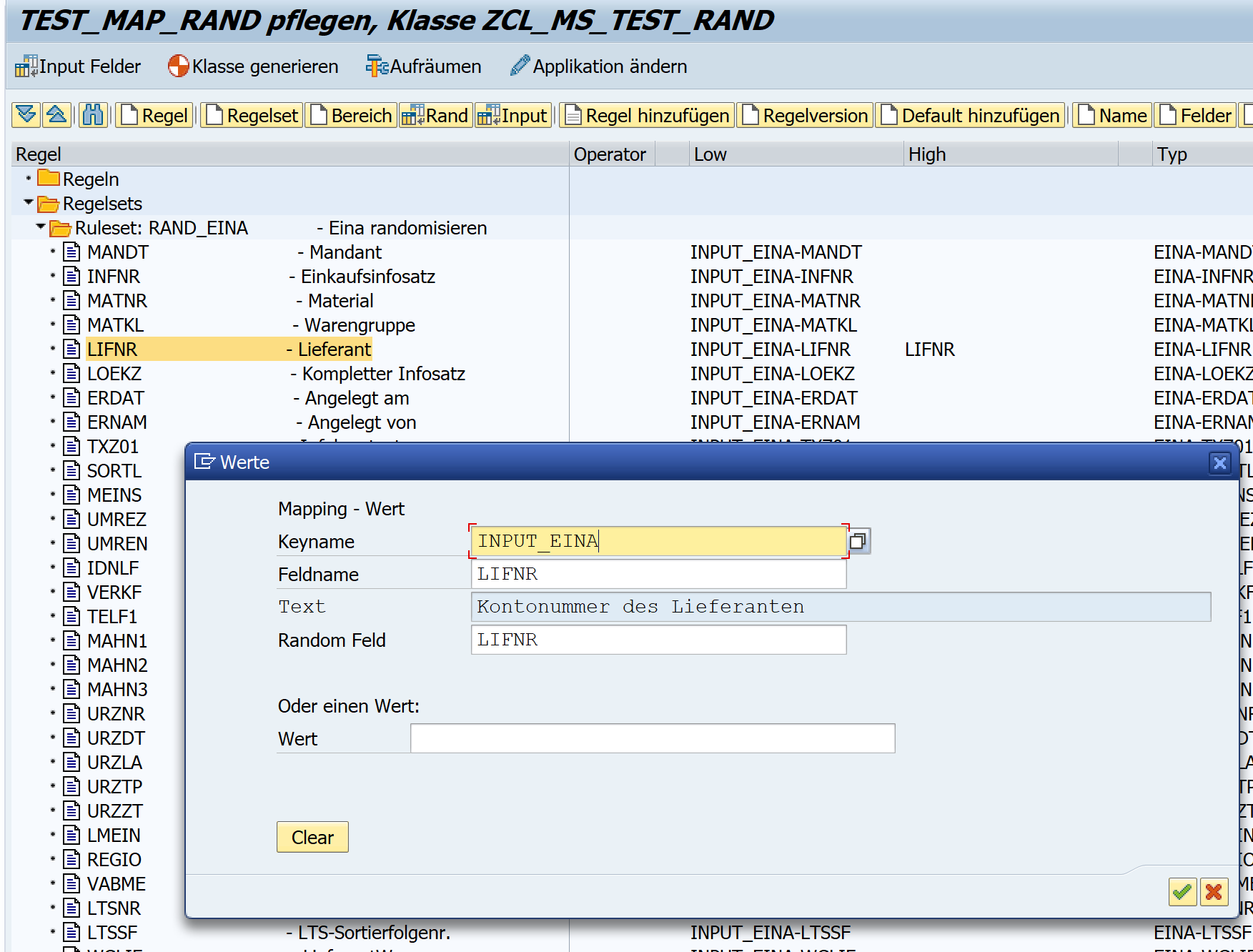
Task: Close the Werte dialog window
Action: (x=1219, y=463)
